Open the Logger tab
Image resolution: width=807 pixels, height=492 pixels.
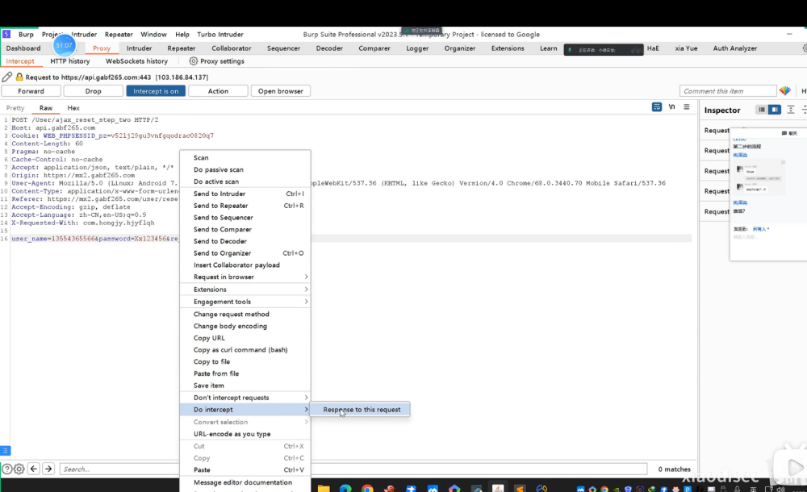click(x=417, y=48)
